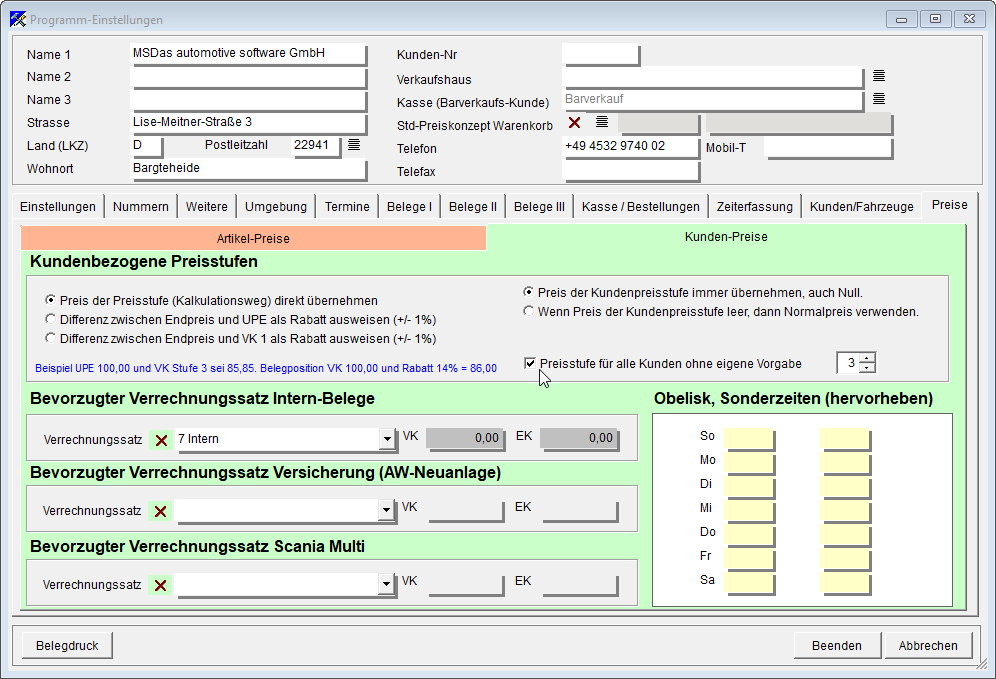This screenshot has width=996, height=679.
Task: Open the Kunden/Fahrzeuge tab
Action: point(861,206)
